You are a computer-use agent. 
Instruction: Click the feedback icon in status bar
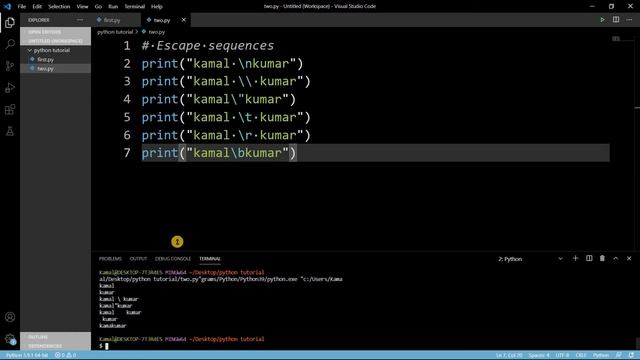619,355
